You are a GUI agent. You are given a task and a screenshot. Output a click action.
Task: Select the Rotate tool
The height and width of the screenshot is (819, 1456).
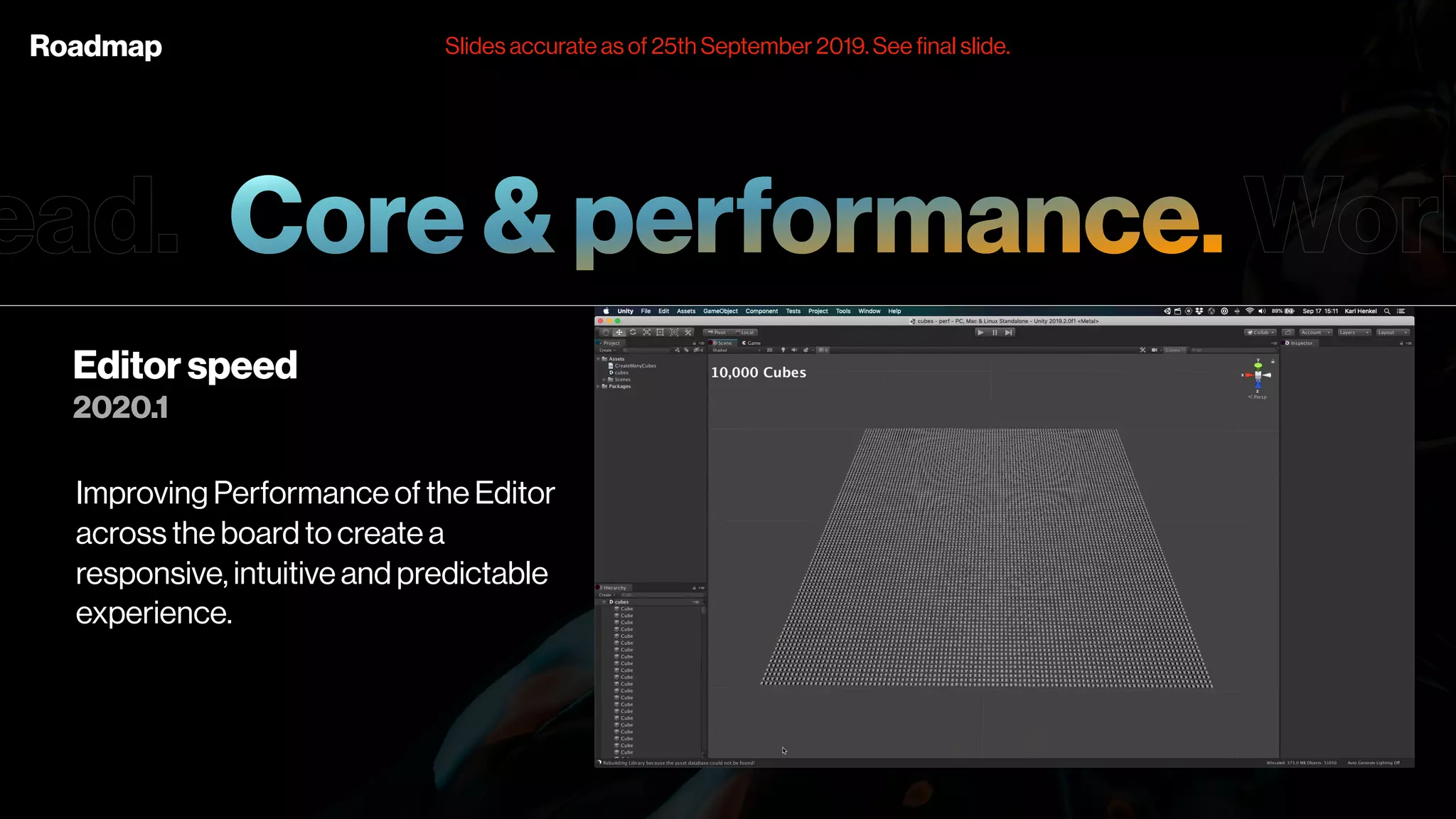click(x=633, y=332)
